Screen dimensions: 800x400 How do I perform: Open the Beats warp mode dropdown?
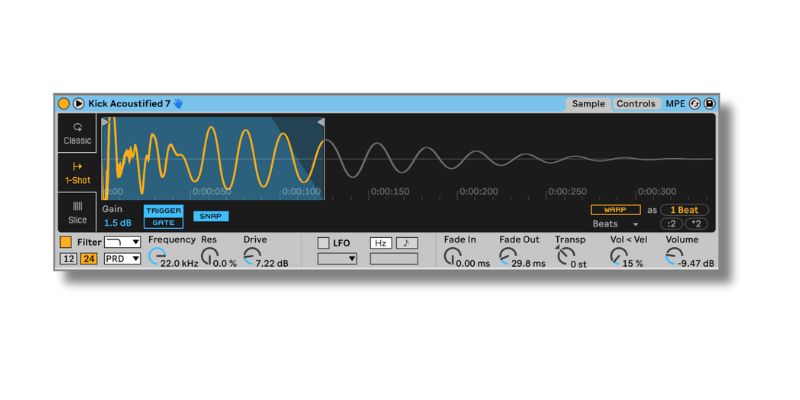(615, 223)
